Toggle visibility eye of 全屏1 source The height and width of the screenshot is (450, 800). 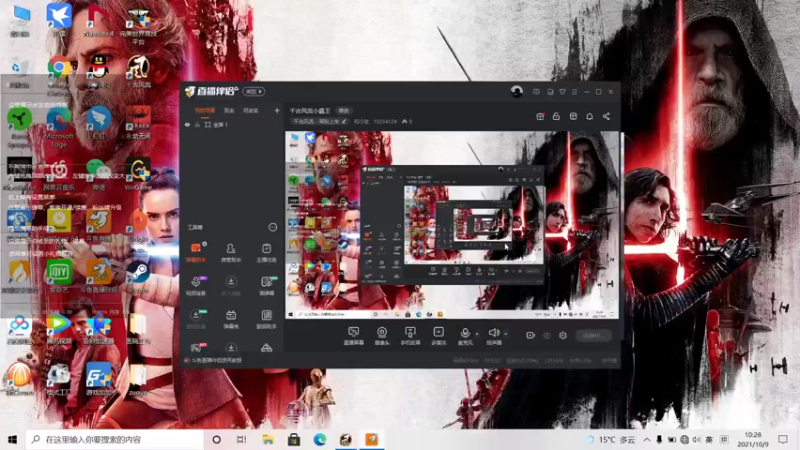point(187,124)
